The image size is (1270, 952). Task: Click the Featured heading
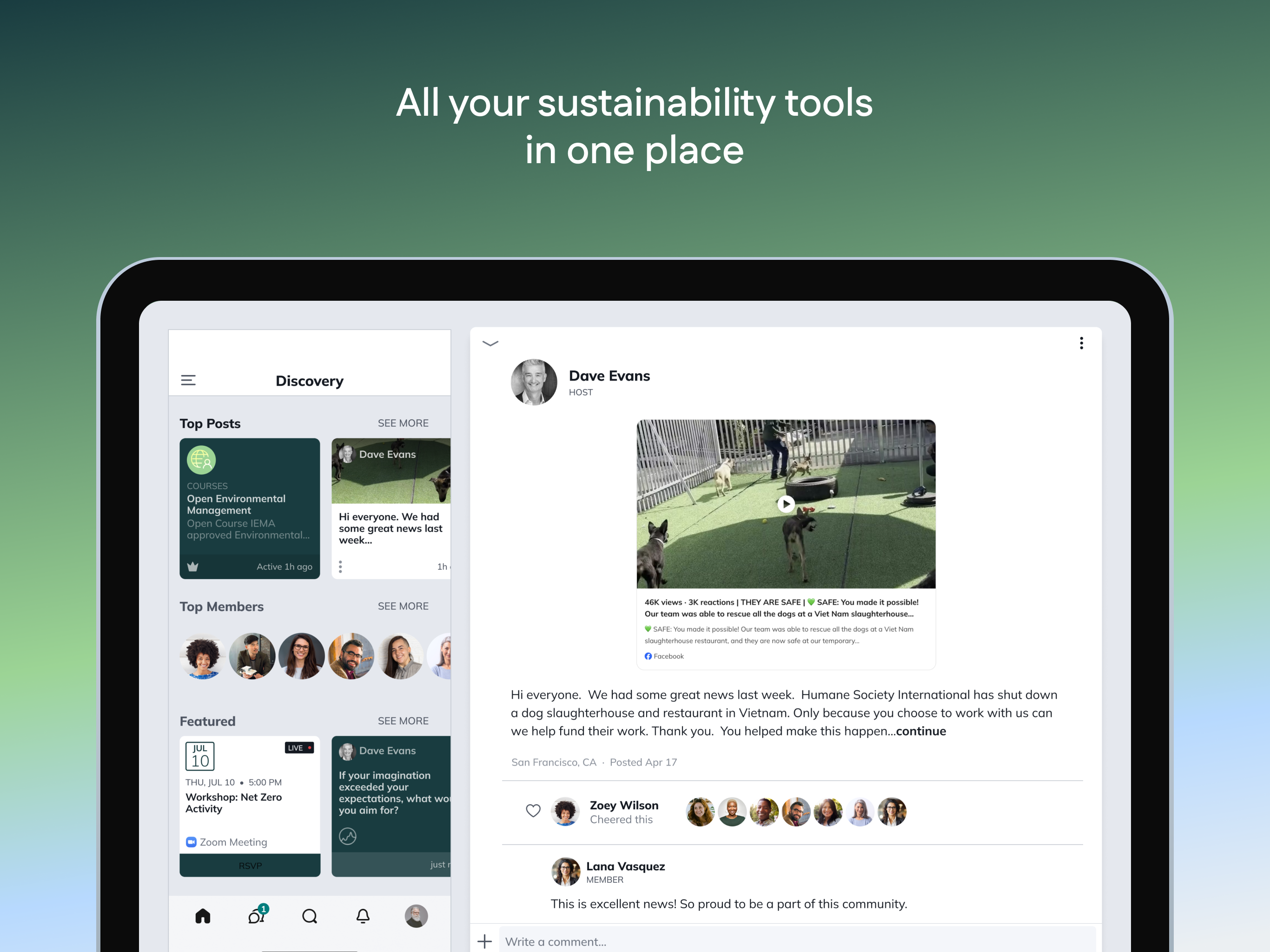tap(207, 722)
